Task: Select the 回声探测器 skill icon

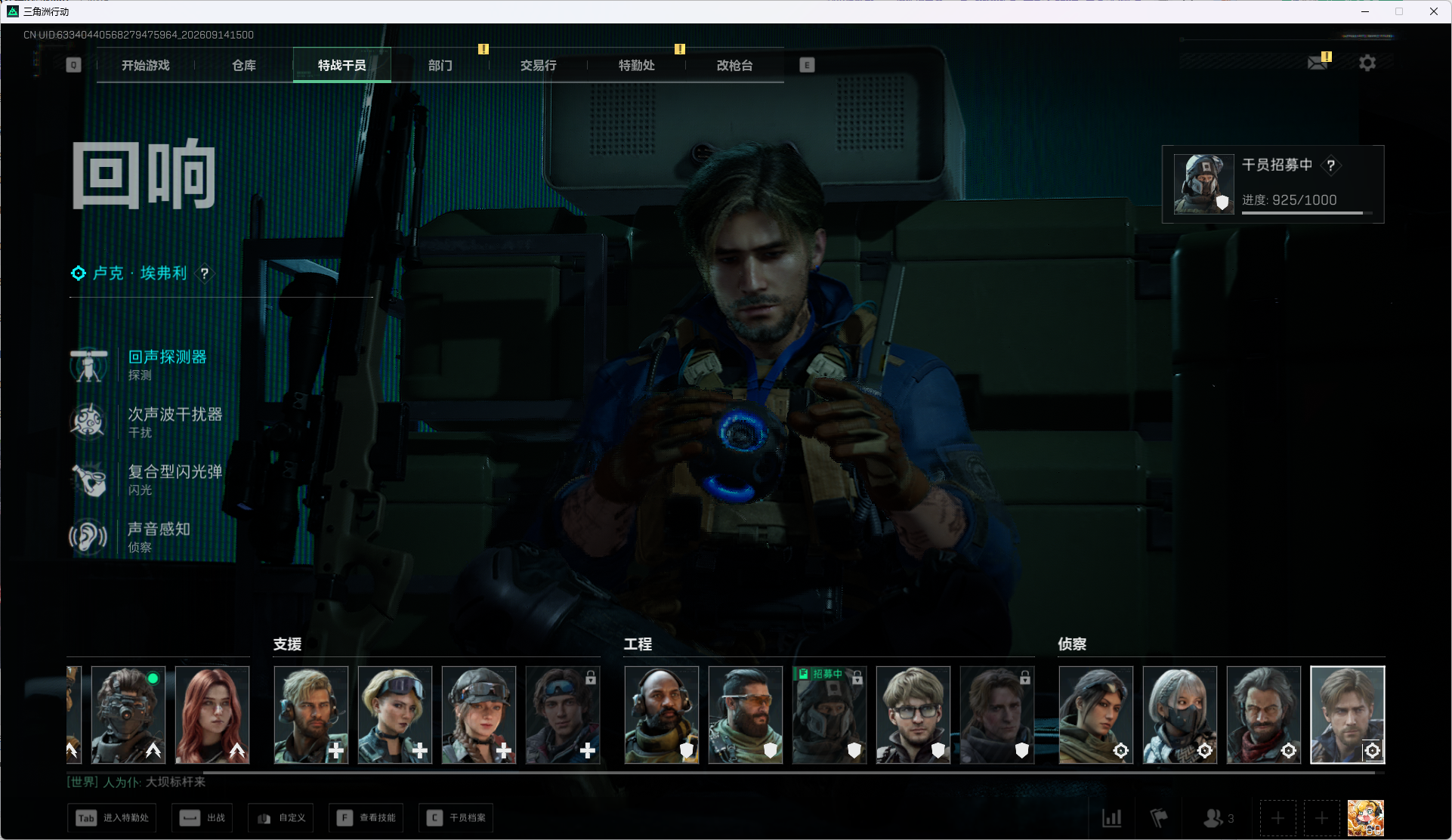Action: [x=88, y=365]
